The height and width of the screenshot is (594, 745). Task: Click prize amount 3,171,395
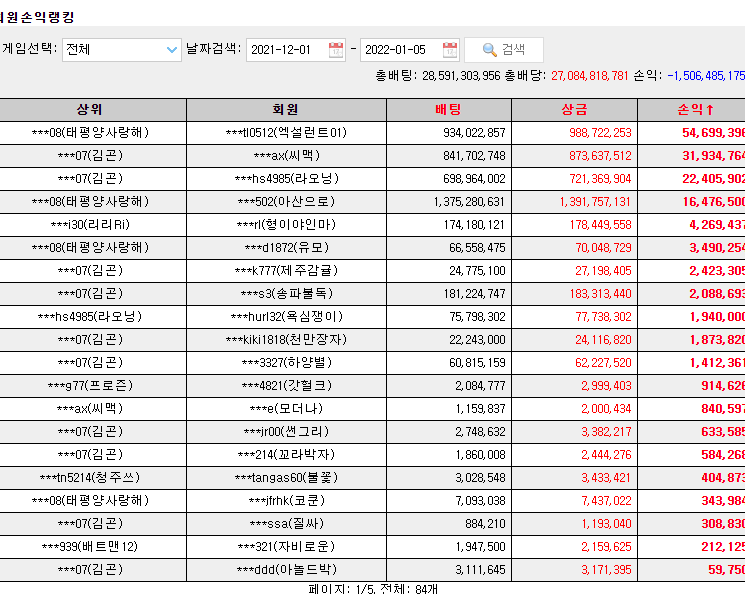pyautogui.click(x=606, y=569)
